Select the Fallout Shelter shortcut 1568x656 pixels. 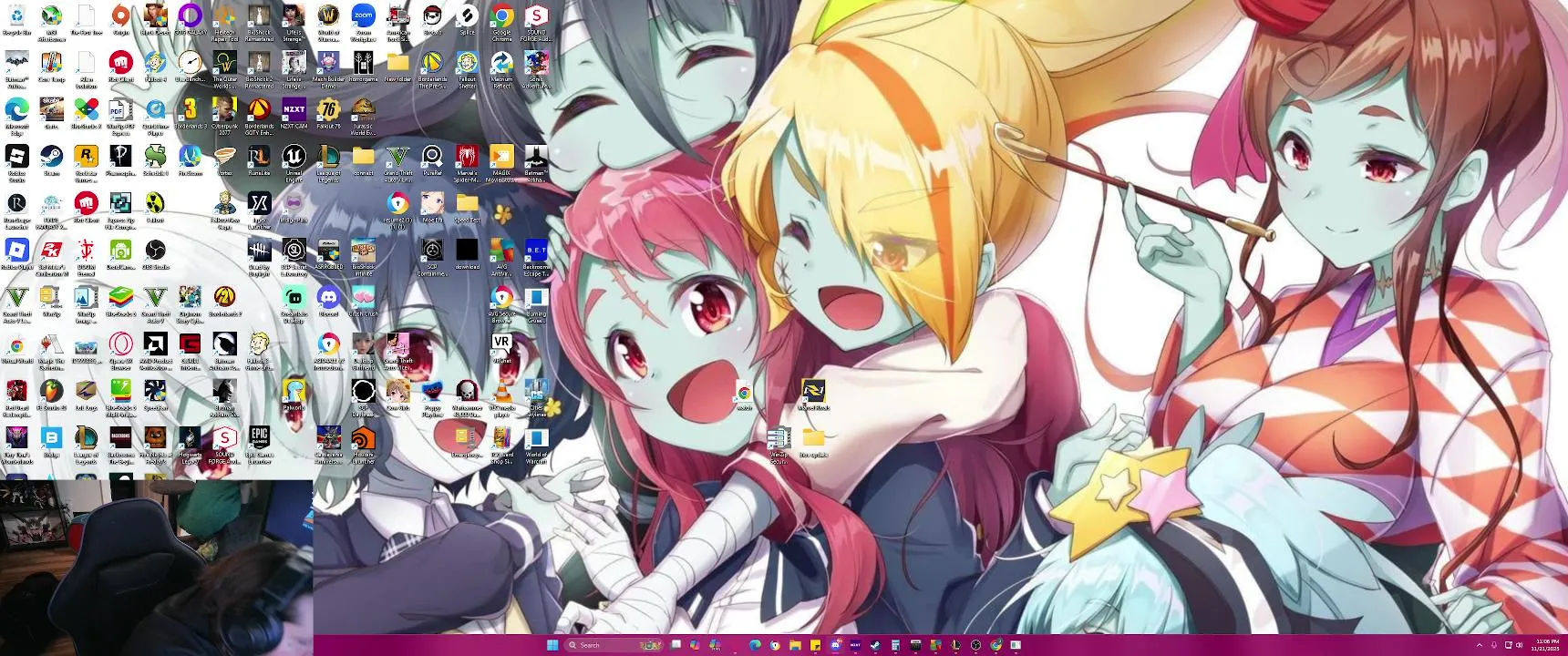467,68
